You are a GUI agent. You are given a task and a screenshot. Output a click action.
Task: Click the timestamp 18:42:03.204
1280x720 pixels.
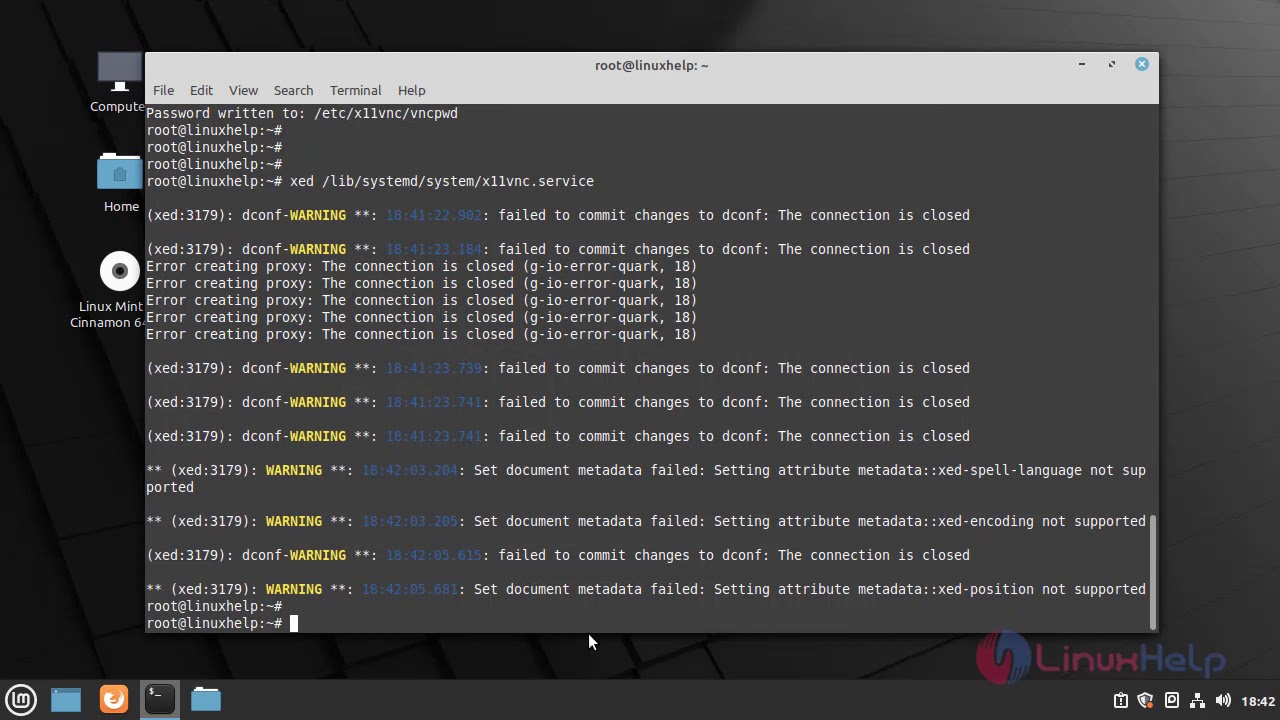[x=409, y=470]
